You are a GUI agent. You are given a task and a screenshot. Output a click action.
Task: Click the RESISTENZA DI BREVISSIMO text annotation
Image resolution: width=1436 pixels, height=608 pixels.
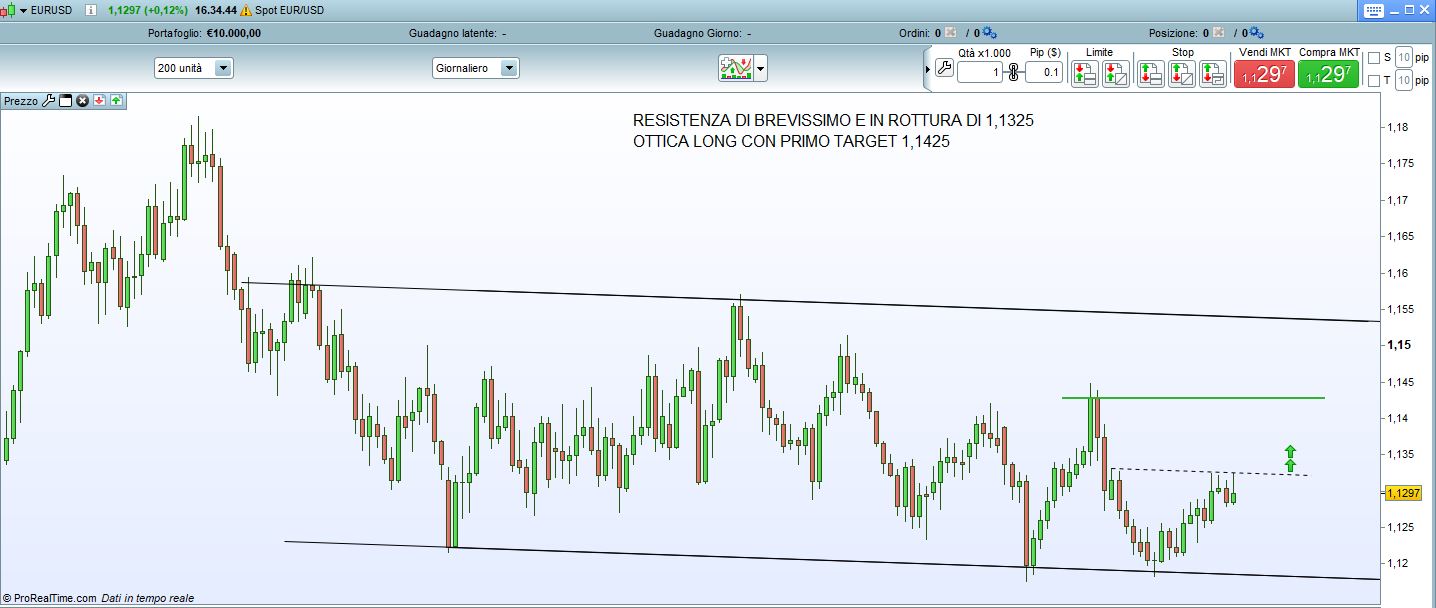[833, 120]
